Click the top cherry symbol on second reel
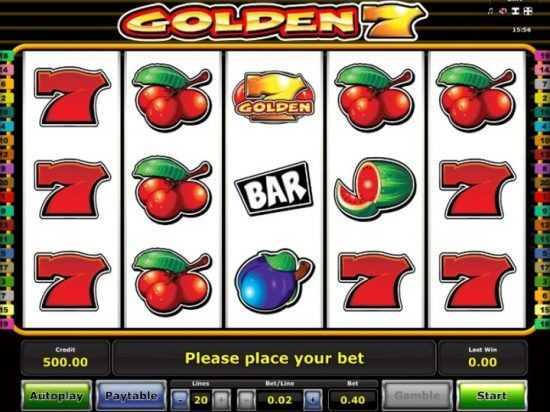The width and height of the screenshot is (550, 412). tap(172, 97)
